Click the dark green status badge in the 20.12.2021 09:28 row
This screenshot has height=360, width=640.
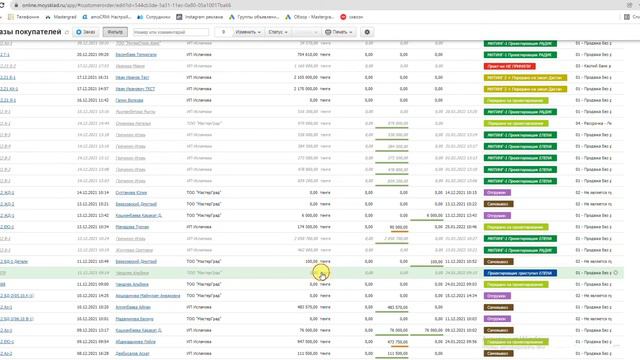[x=520, y=54]
